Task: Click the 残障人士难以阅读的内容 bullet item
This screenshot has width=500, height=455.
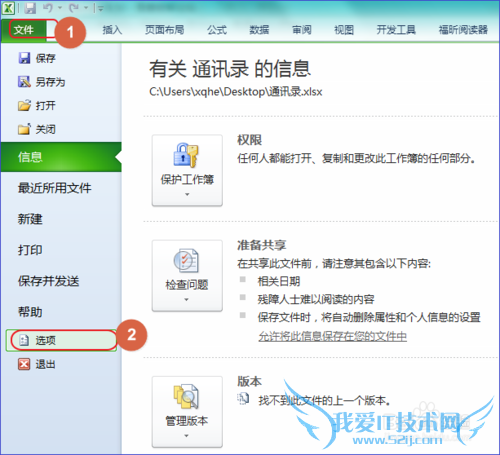Action: pyautogui.click(x=316, y=299)
